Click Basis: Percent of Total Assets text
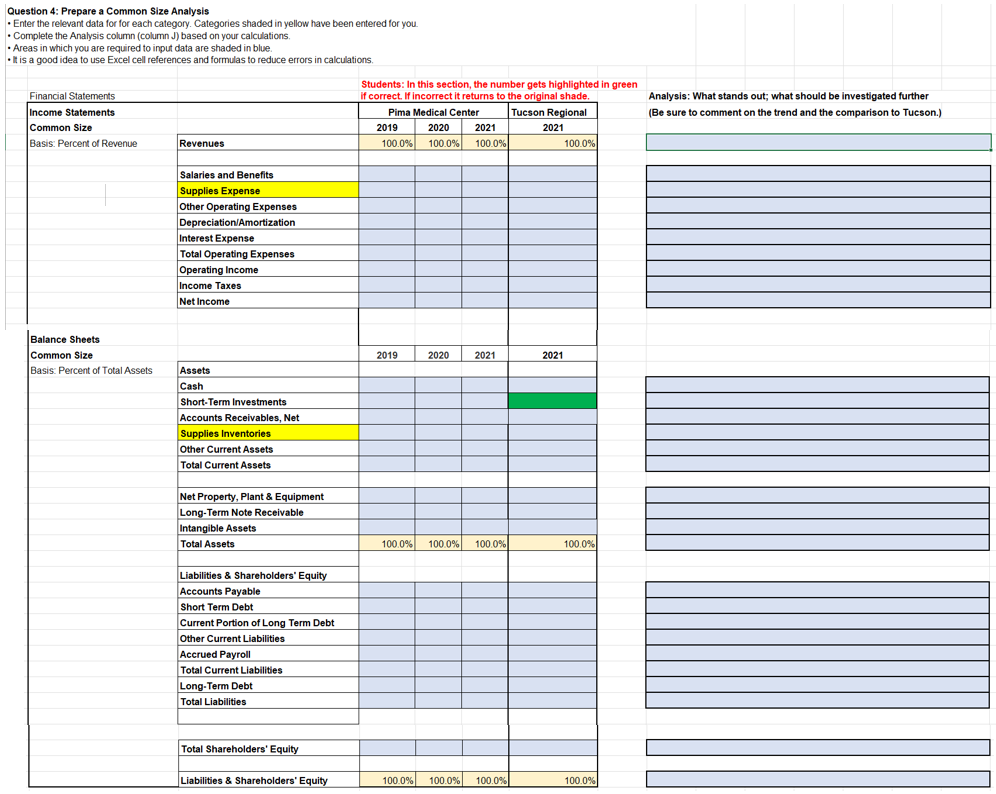996x794 pixels. point(91,370)
